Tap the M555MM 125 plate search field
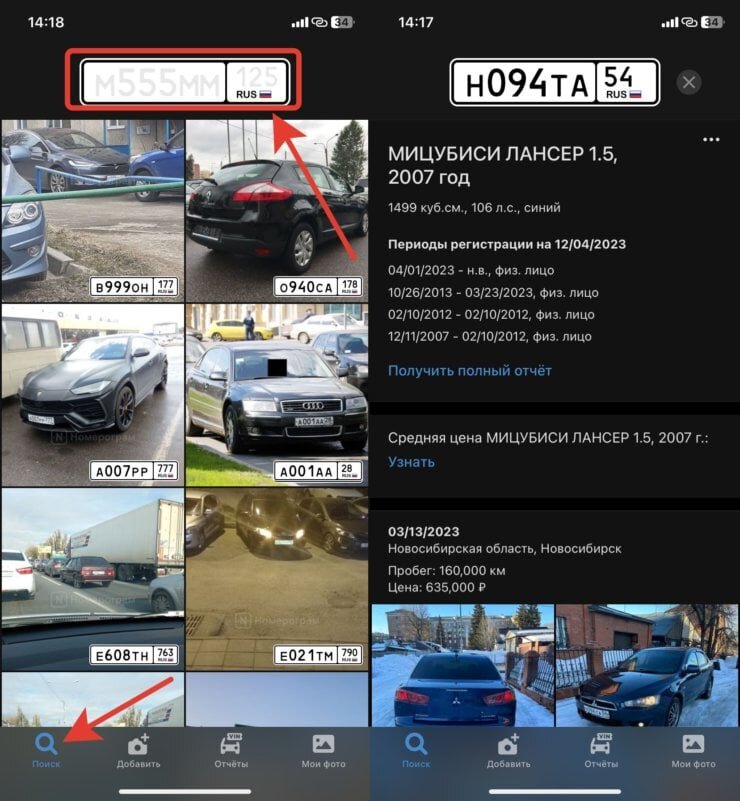The height and width of the screenshot is (801, 740). click(x=185, y=82)
